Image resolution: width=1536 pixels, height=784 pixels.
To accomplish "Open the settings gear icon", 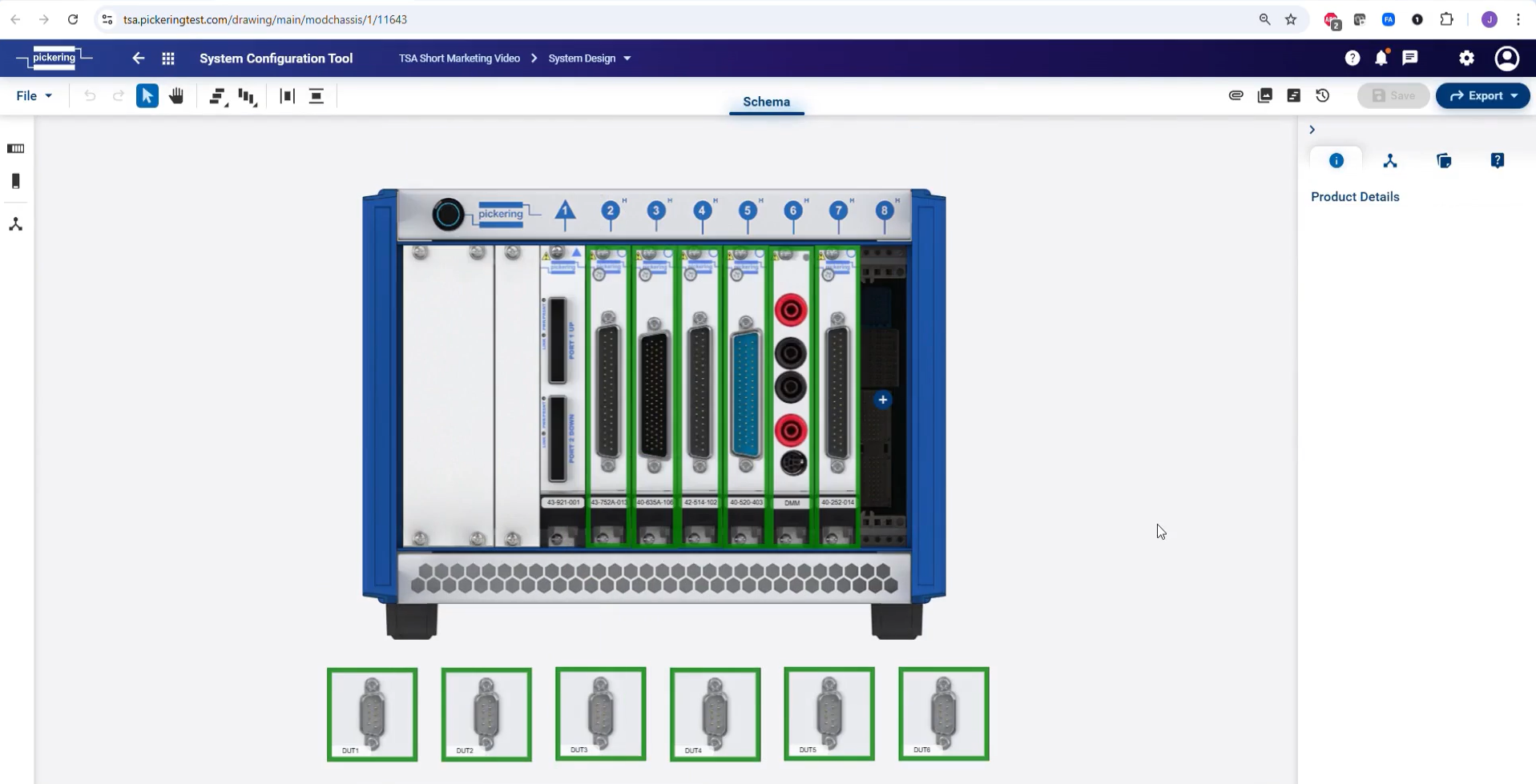I will [1466, 58].
